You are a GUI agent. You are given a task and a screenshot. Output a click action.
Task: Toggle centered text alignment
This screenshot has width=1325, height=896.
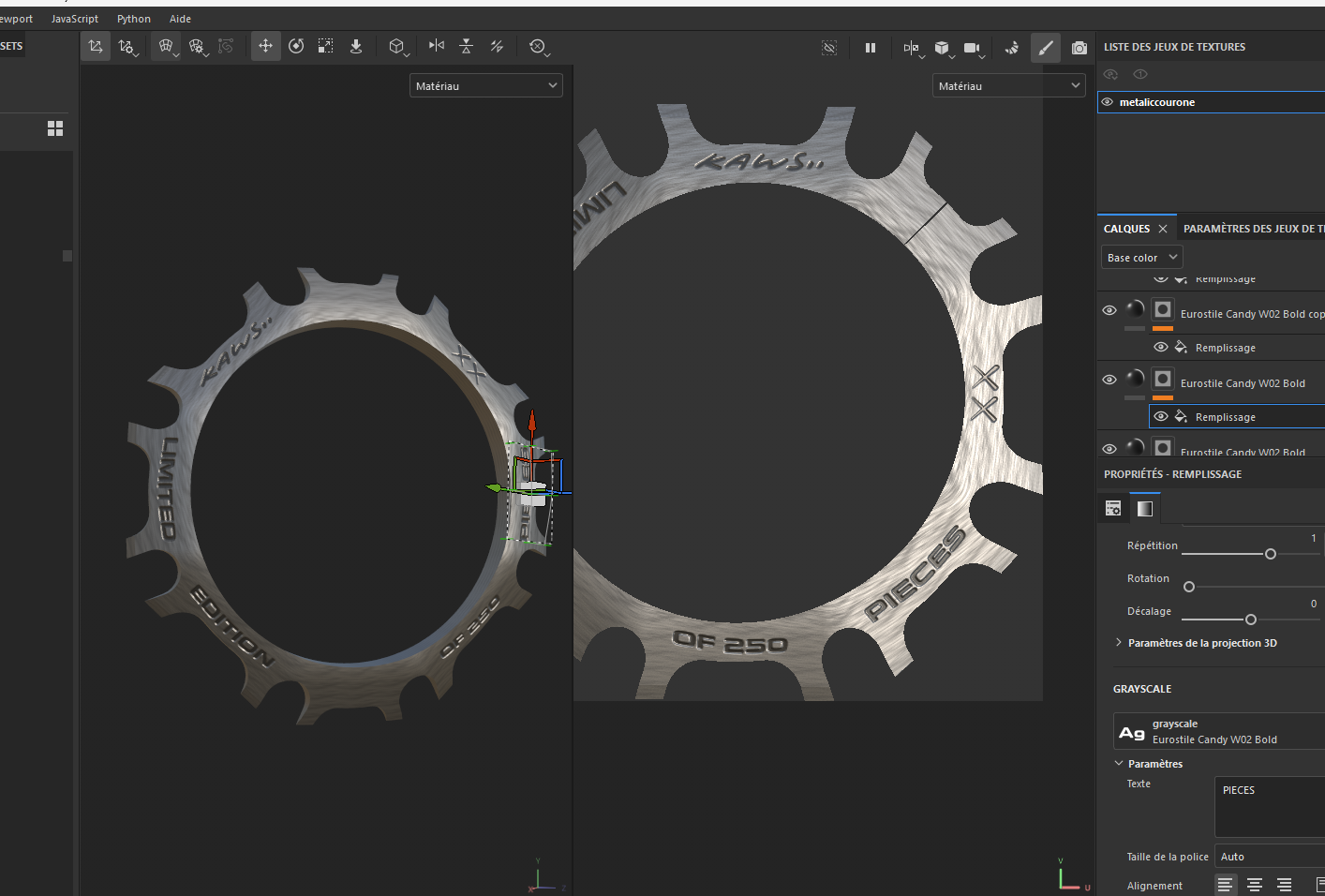[1255, 885]
